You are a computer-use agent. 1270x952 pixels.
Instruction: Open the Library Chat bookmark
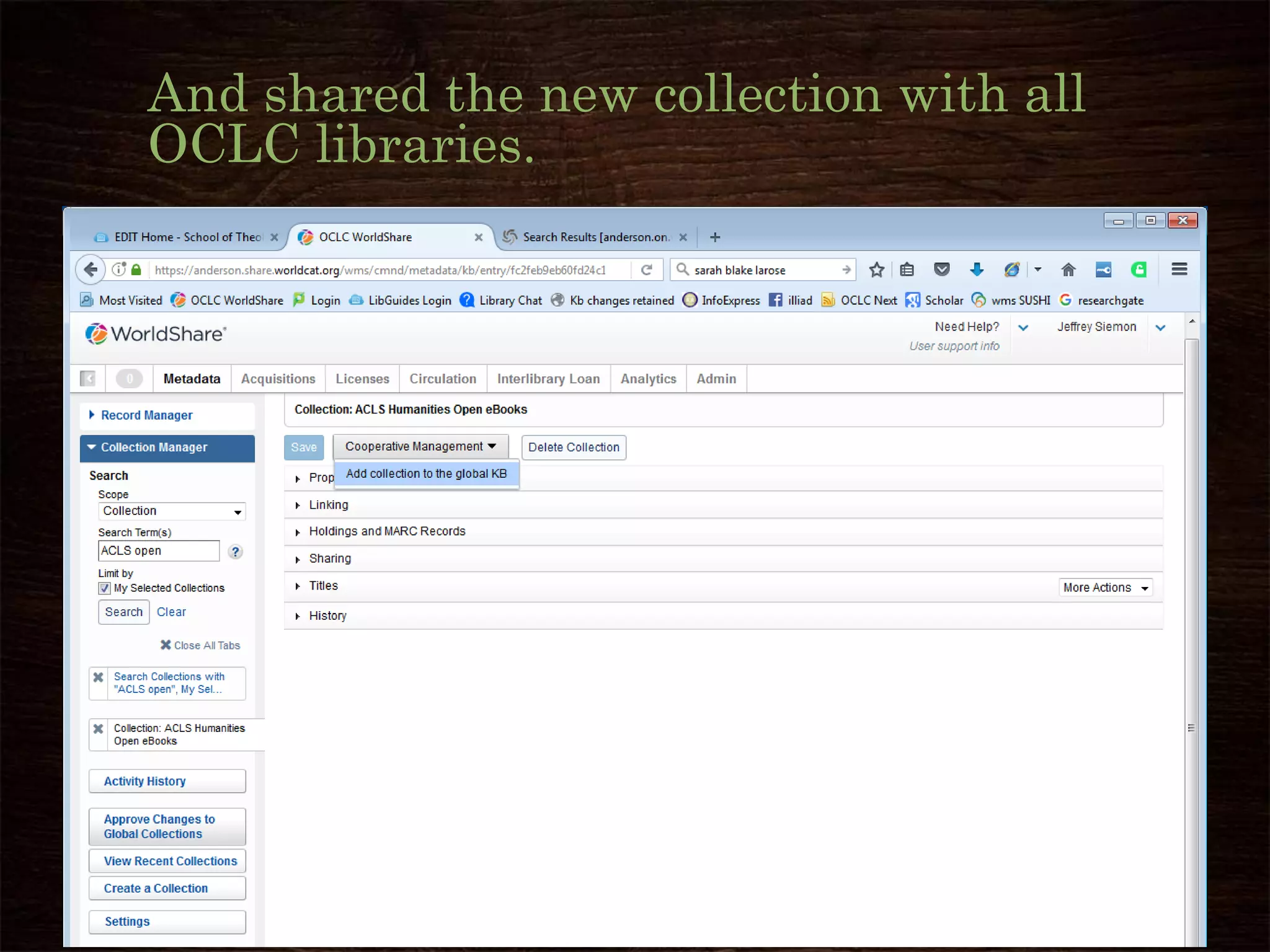[x=501, y=300]
